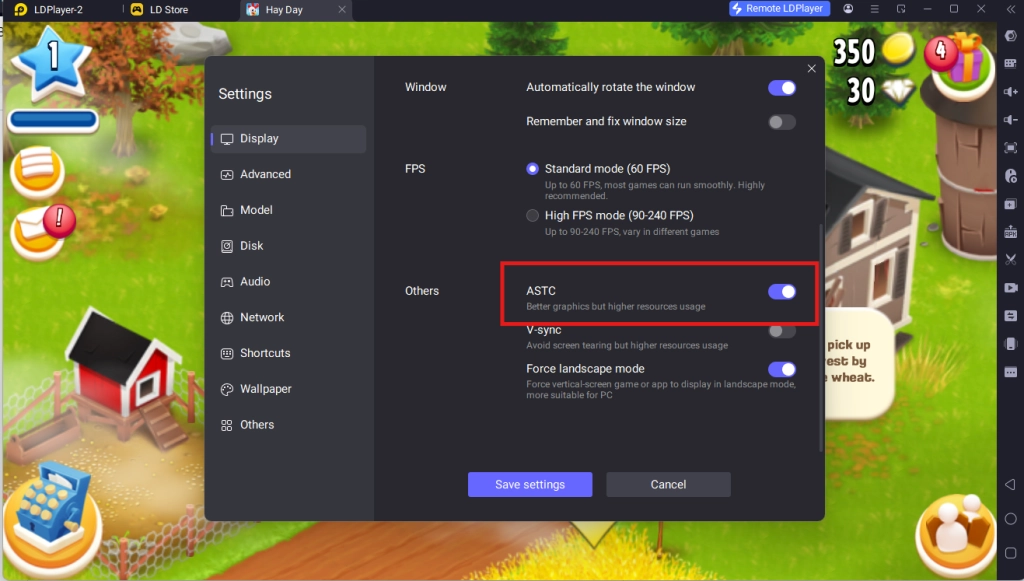Open the user account icon in title bar
Viewport: 1024px width, 581px height.
point(848,9)
